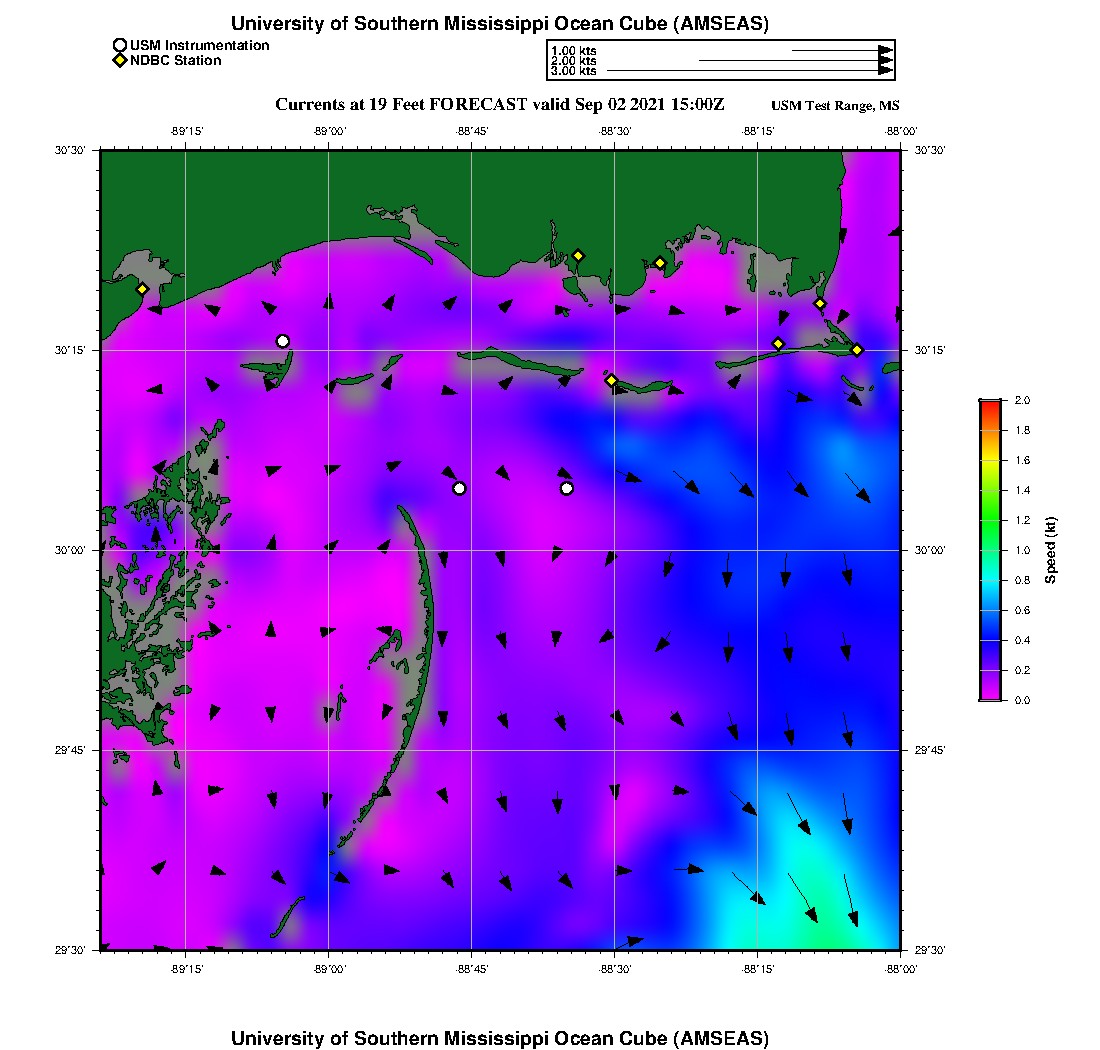The height and width of the screenshot is (1050, 1100).
Task: Select the northwestern USM instrumentation circle marker
Action: pos(283,341)
